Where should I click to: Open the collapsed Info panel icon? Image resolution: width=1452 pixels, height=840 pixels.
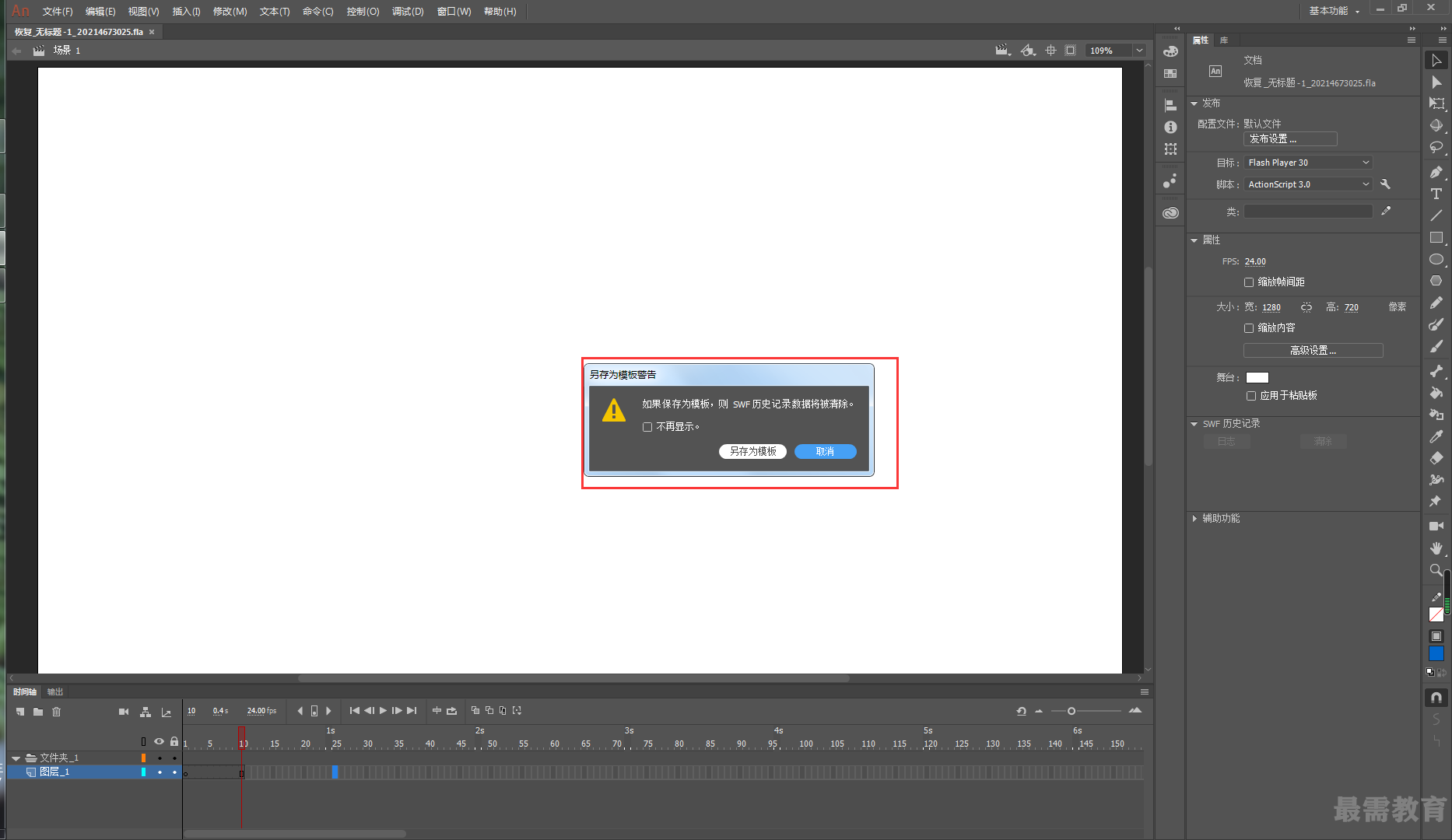coord(1170,127)
